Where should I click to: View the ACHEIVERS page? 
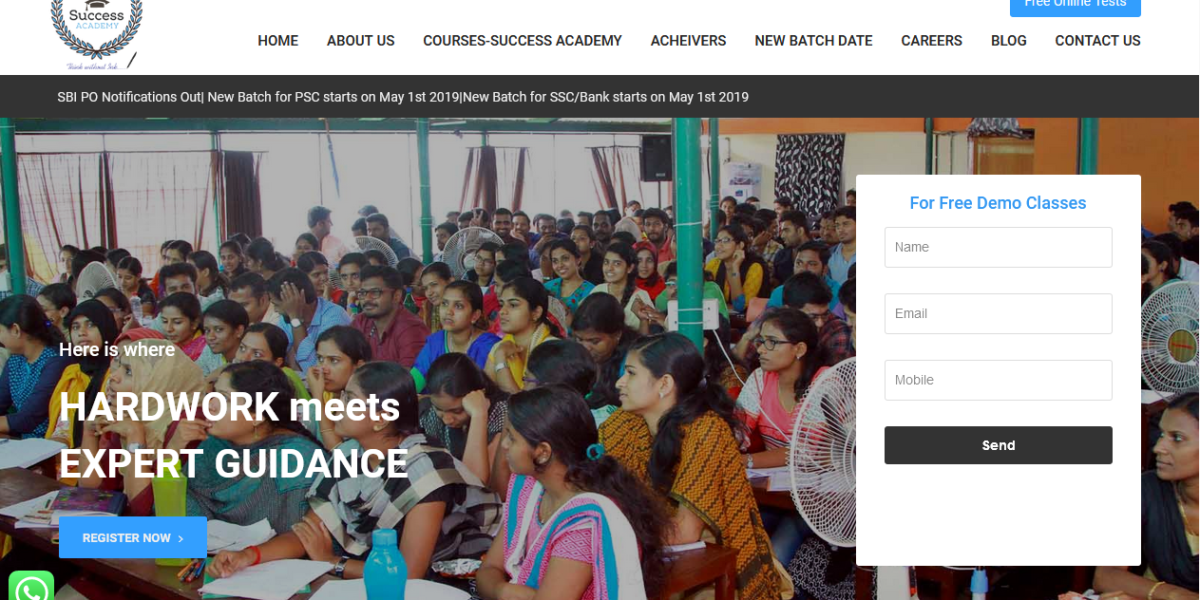pos(688,41)
